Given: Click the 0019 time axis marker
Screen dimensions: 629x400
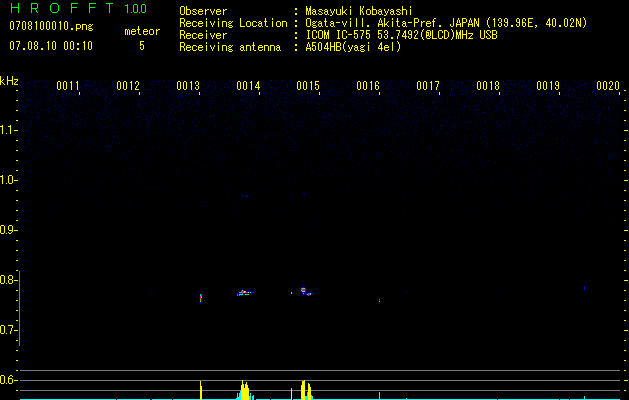Looking at the screenshot, I should [x=548, y=86].
